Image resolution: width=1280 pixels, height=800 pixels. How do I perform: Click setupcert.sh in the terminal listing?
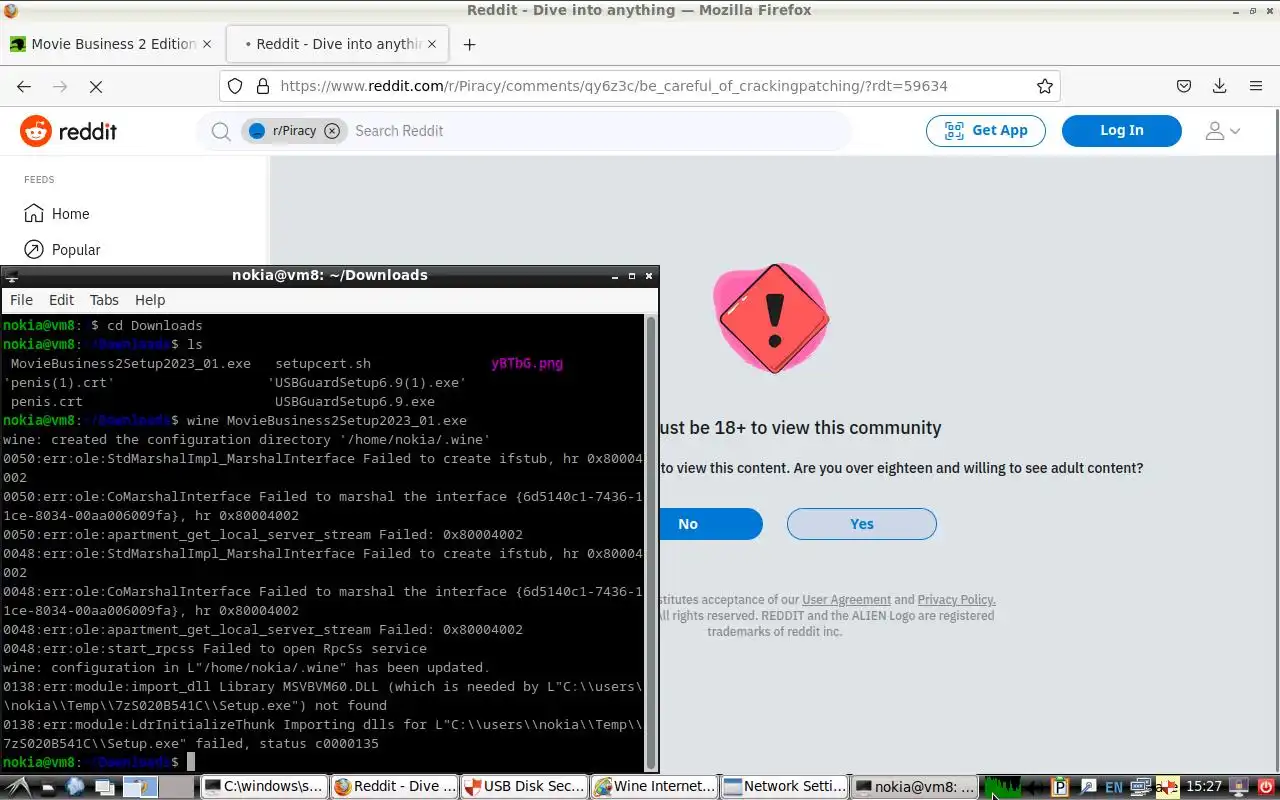coord(323,364)
